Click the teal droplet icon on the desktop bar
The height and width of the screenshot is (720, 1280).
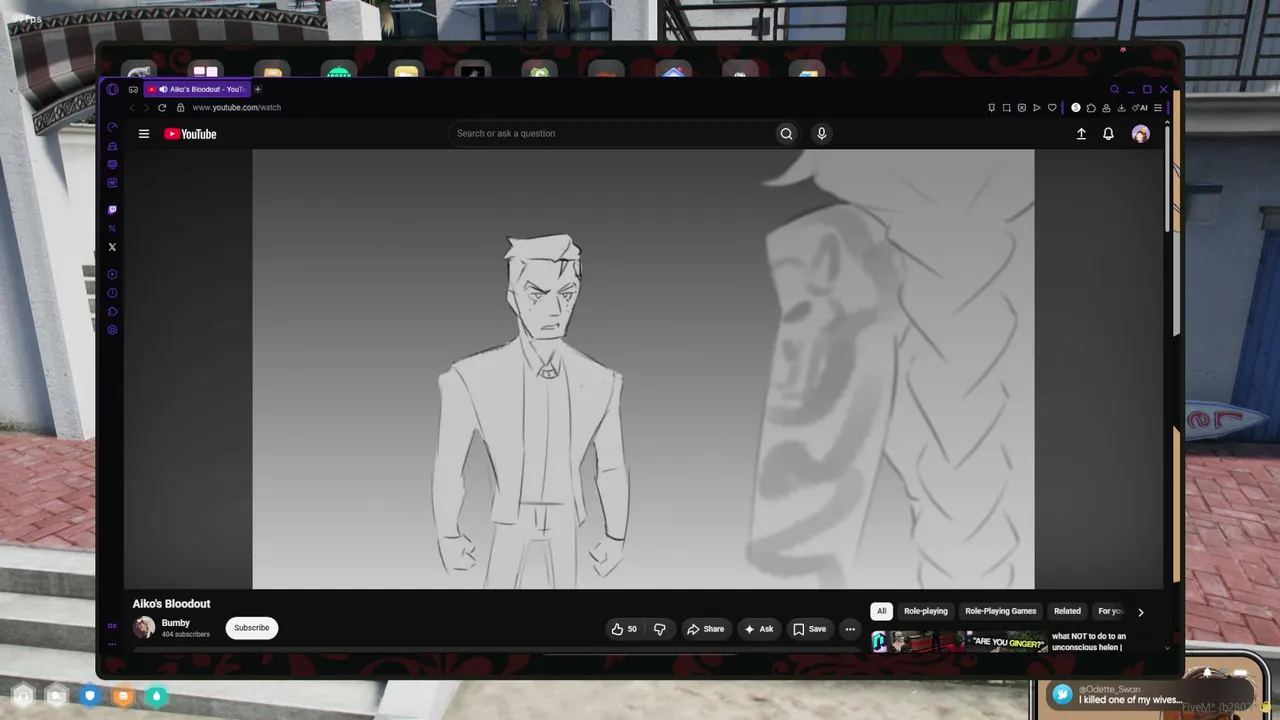tap(157, 696)
